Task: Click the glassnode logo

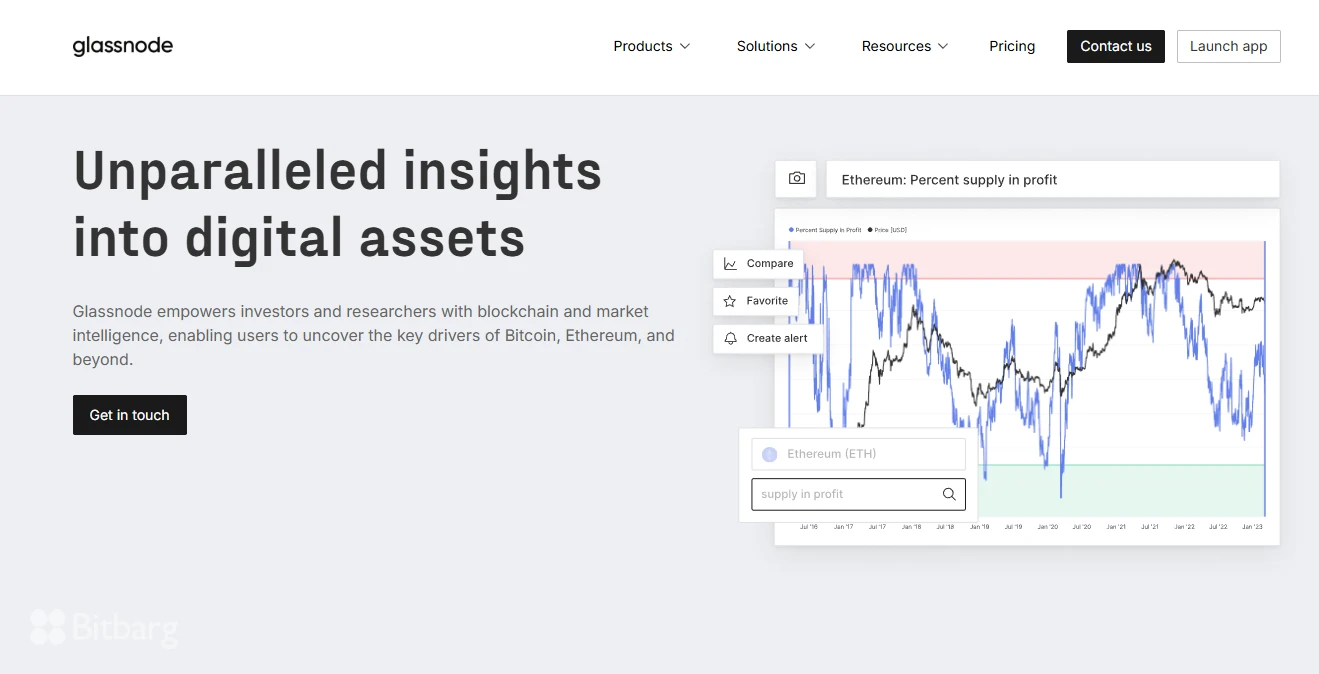Action: click(x=122, y=46)
